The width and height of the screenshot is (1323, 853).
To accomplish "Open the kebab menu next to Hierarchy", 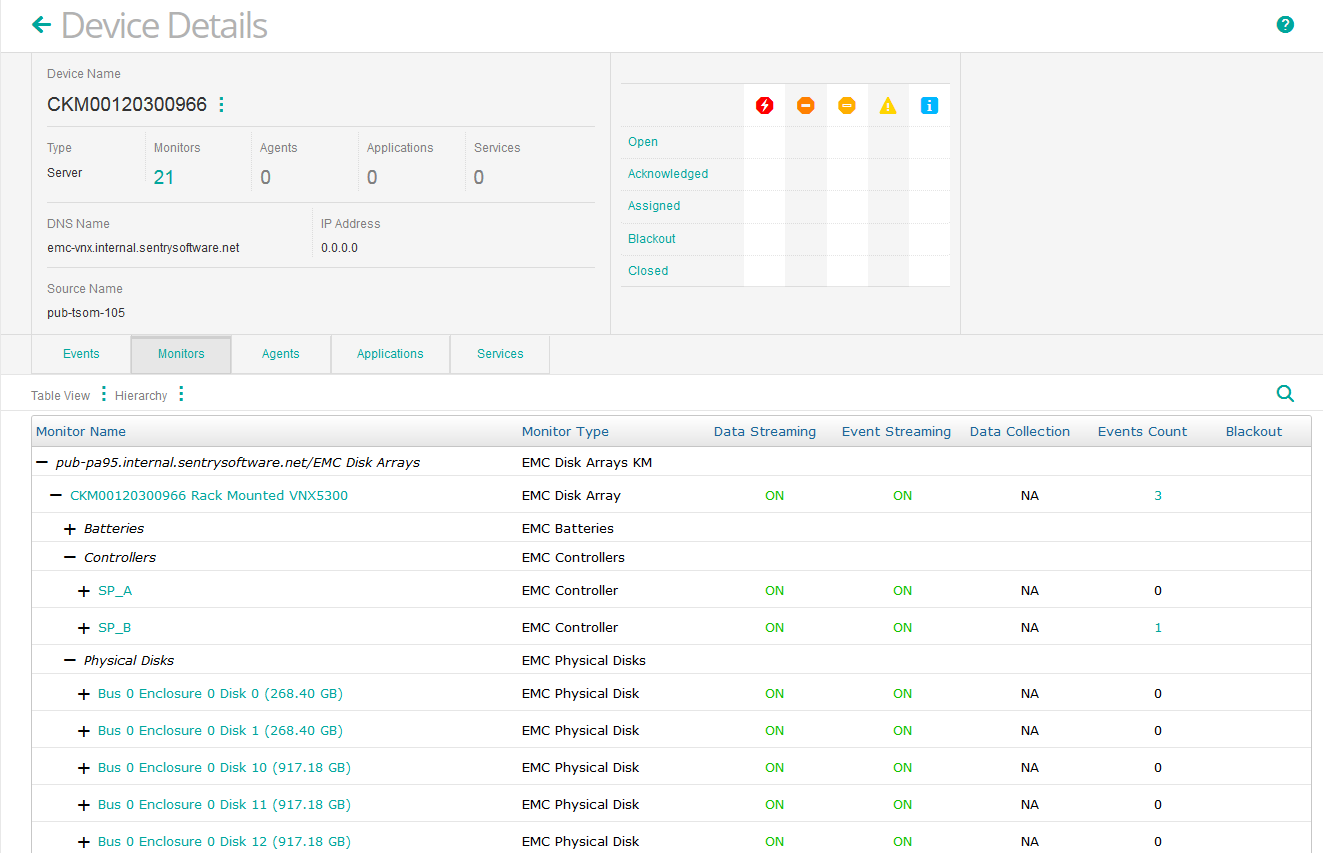I will coord(181,394).
